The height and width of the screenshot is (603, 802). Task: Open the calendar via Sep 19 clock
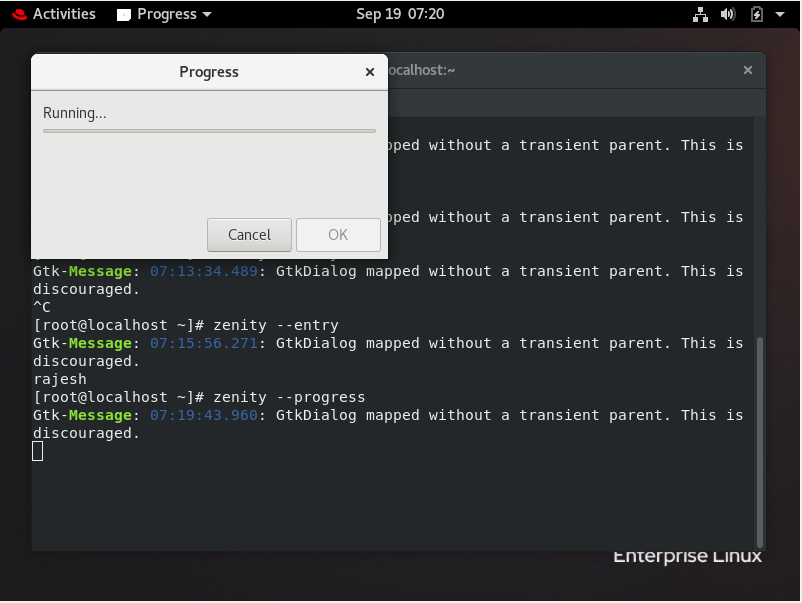[401, 14]
